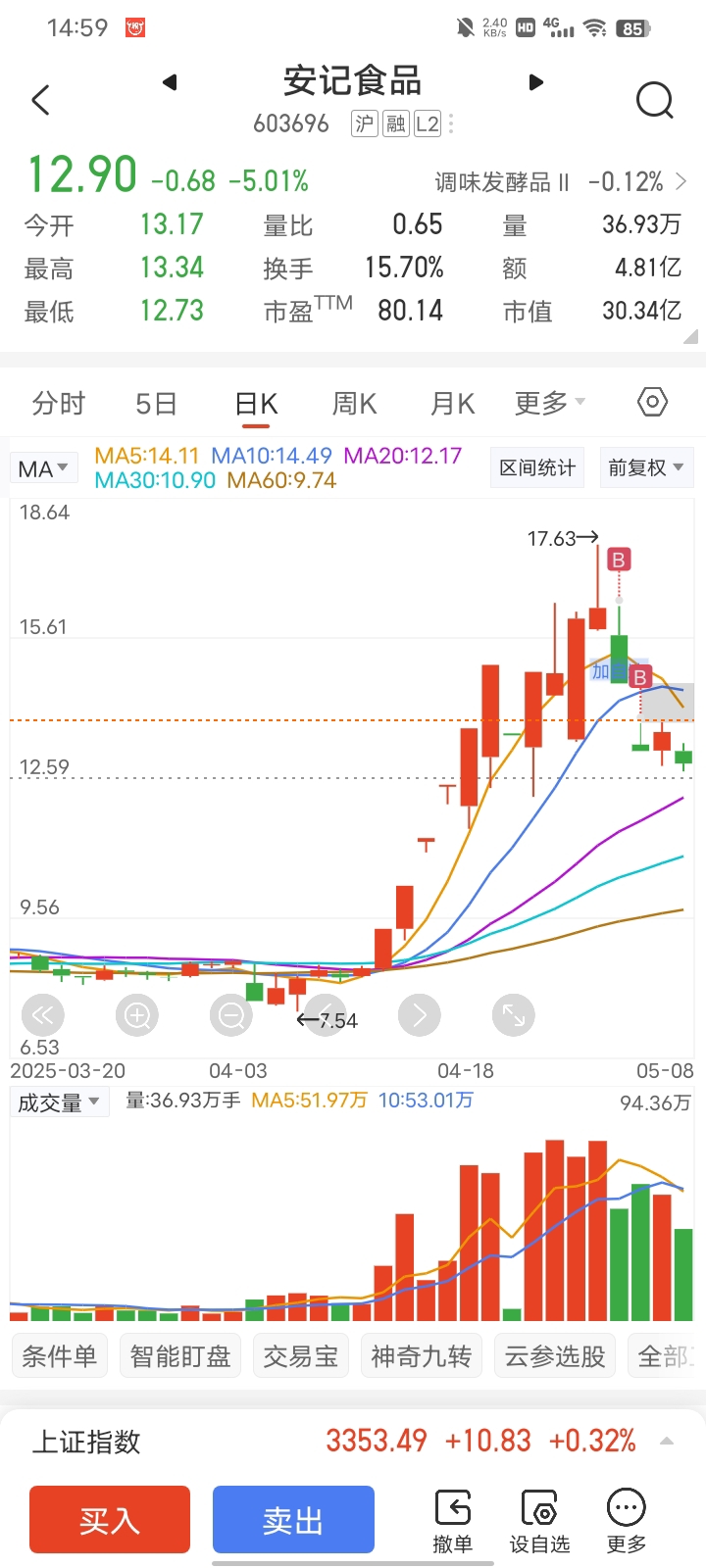The height and width of the screenshot is (1568, 706).
Task: Tap the 撤单 cancel order icon
Action: 452,1508
